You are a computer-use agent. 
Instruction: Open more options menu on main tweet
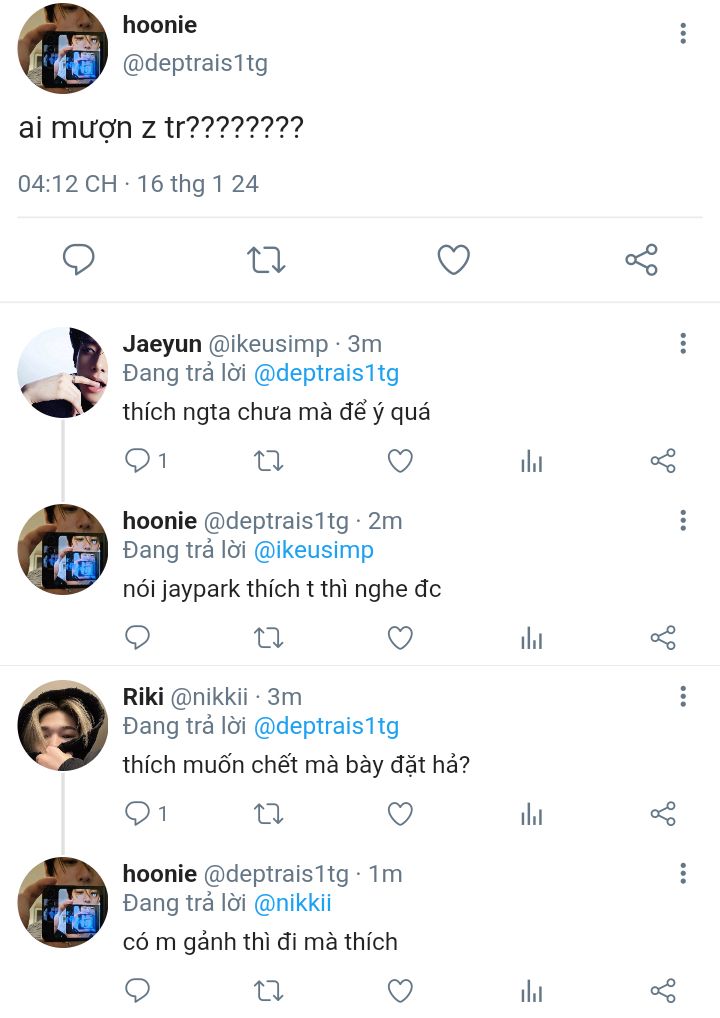point(683,34)
